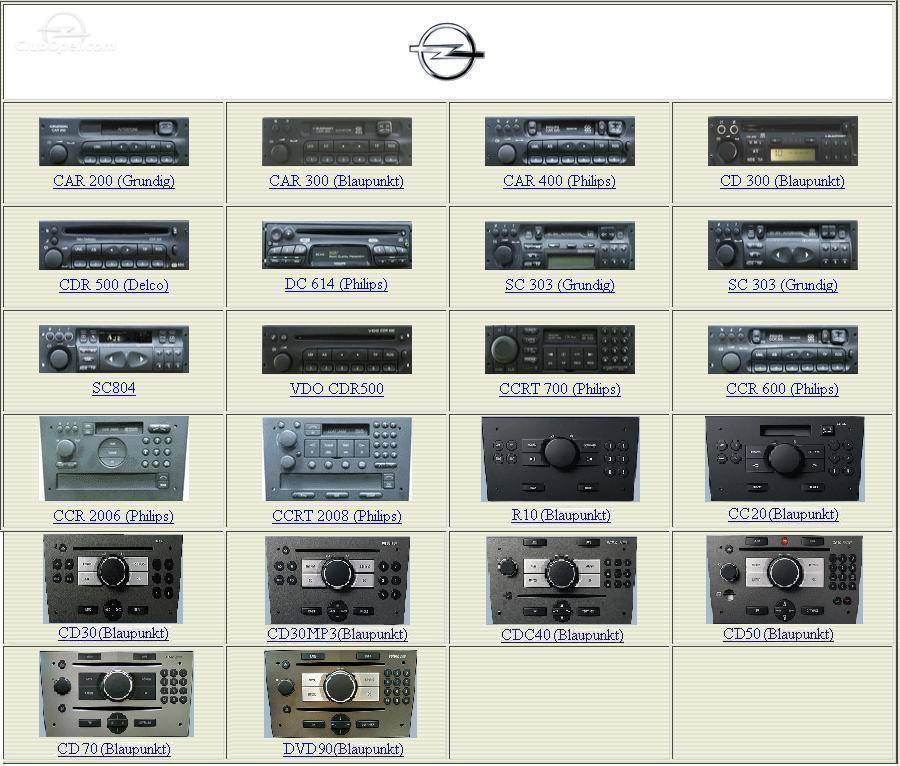Screen dimensions: 900x766
Task: Open the DVD90 (Blaupunkt) link
Action: pos(343,749)
